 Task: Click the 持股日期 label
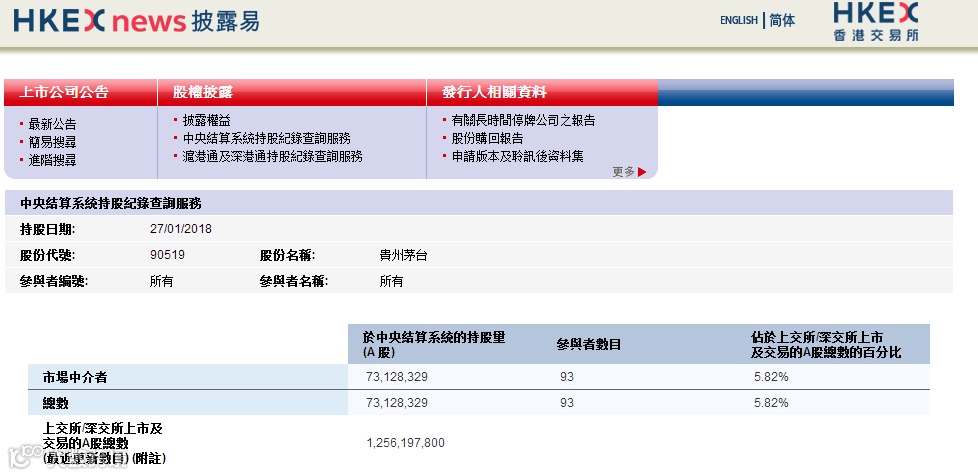pos(47,229)
